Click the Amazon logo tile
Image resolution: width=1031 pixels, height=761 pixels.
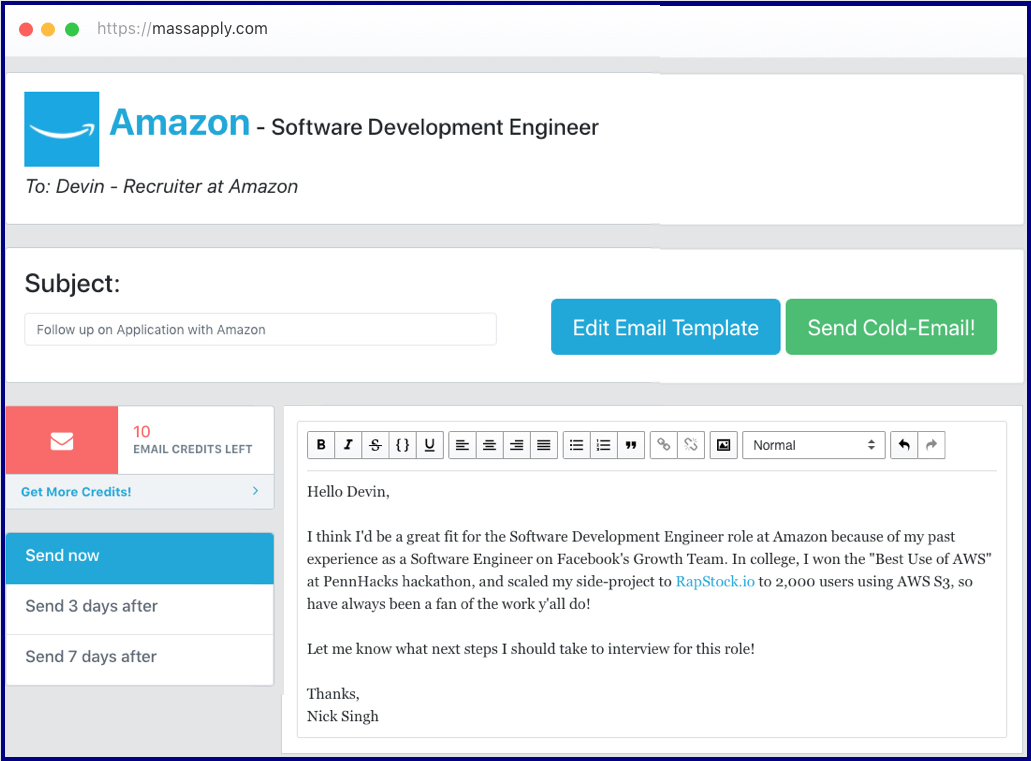click(62, 129)
